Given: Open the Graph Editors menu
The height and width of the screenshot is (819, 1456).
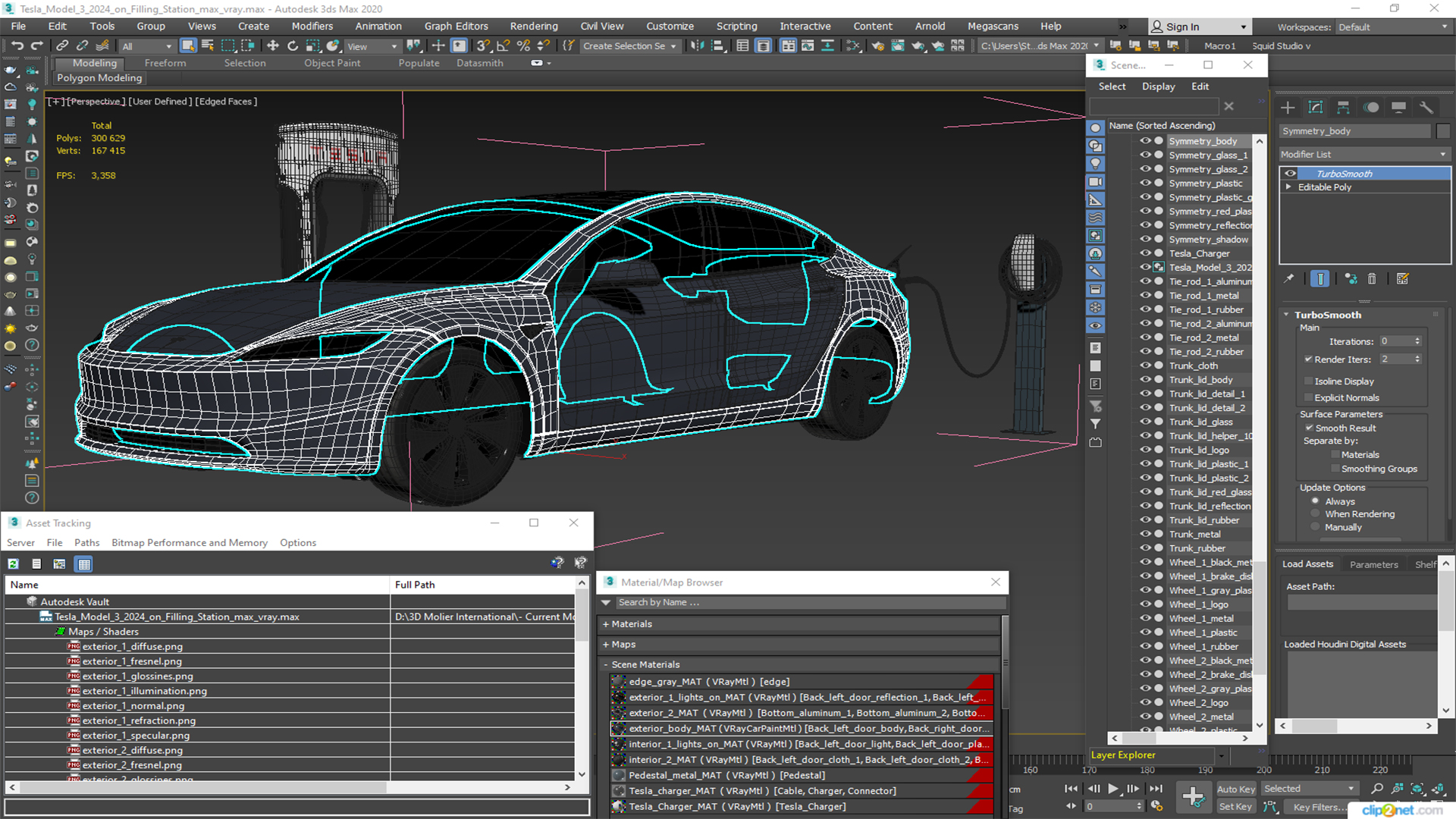Looking at the screenshot, I should coord(456,26).
